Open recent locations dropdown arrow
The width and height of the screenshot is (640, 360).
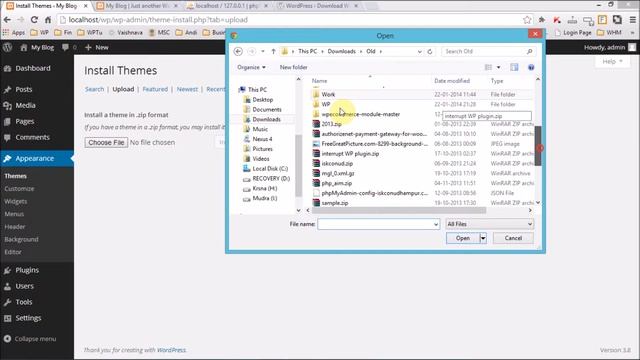263,51
